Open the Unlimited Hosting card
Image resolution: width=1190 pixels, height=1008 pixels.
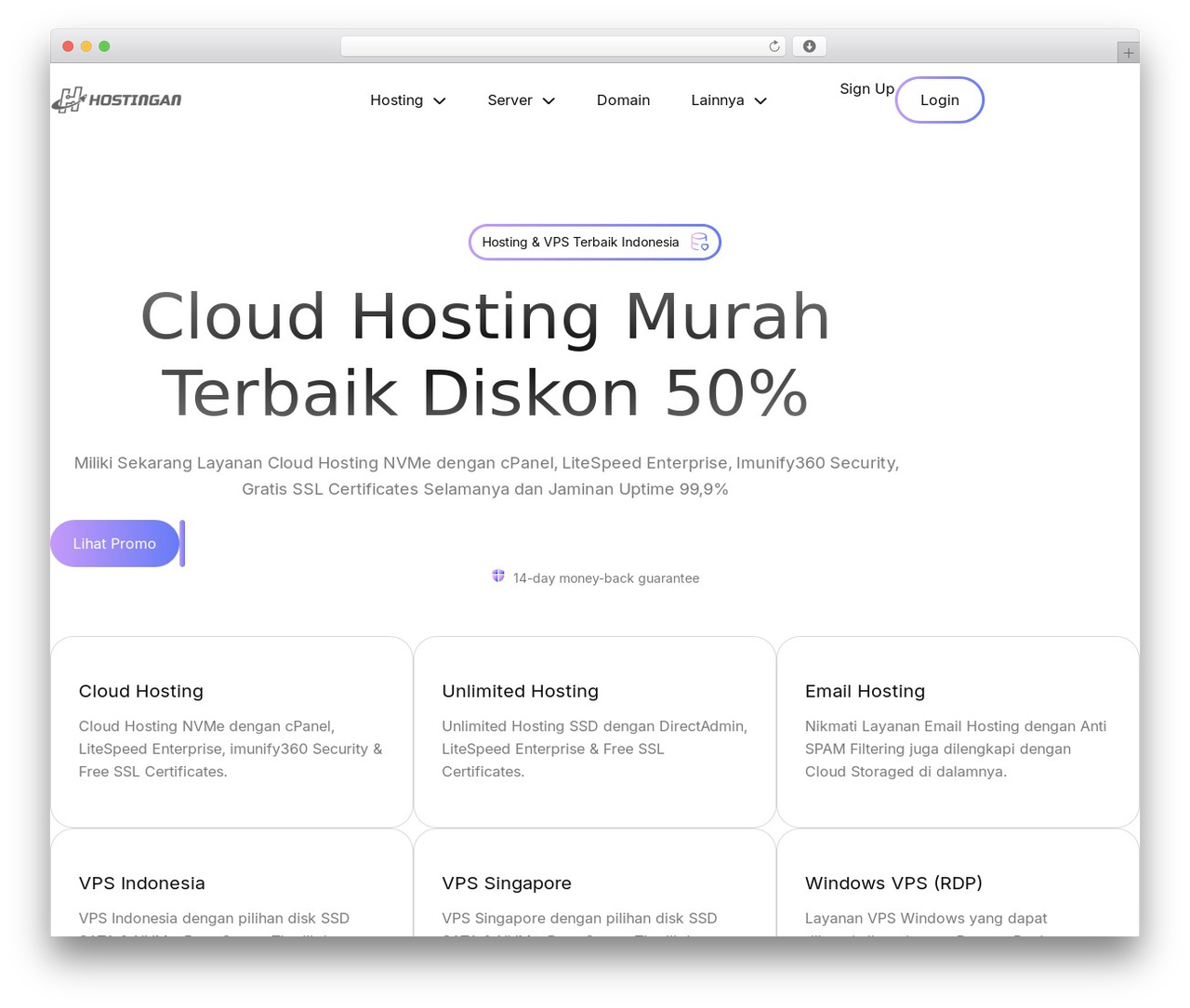pyautogui.click(x=595, y=732)
